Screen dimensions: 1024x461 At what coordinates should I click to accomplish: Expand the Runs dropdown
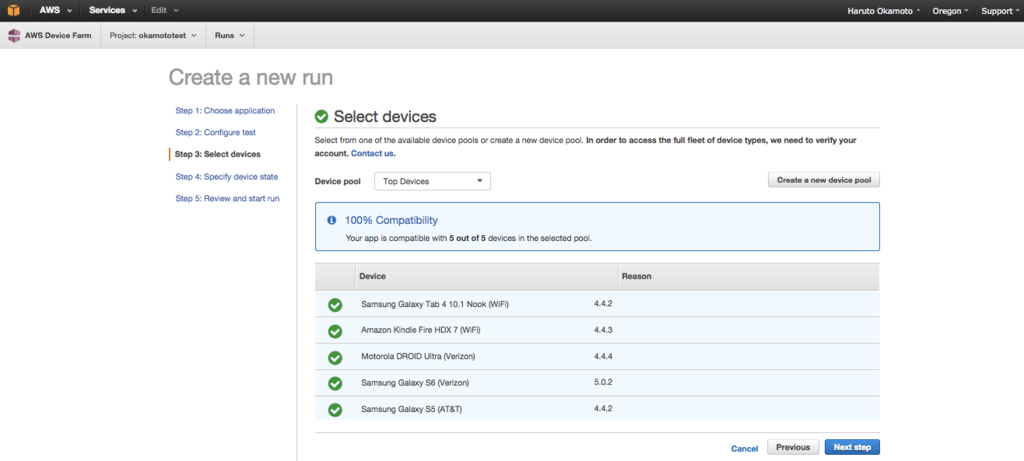229,35
